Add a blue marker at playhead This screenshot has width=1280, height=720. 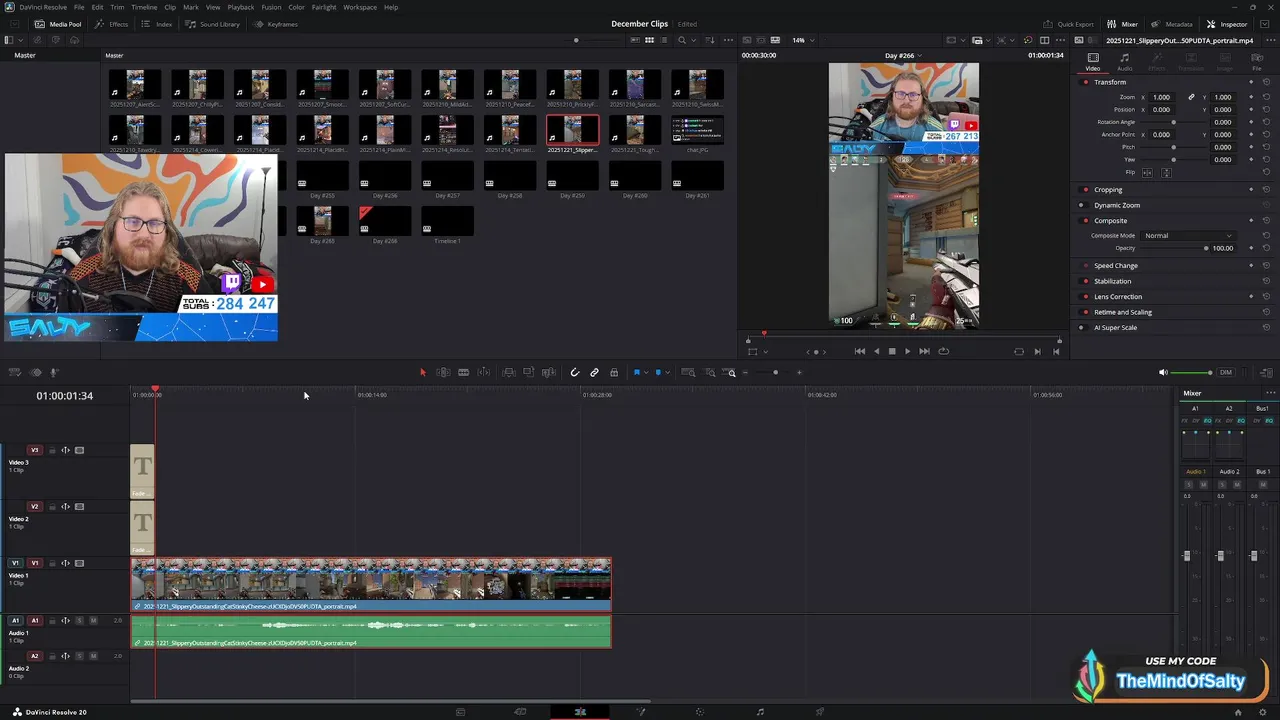658,372
